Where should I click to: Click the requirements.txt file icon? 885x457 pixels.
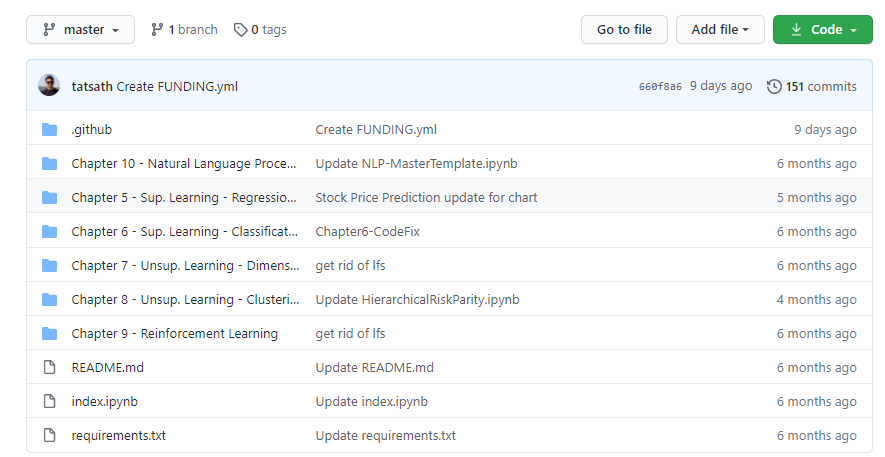[x=50, y=436]
